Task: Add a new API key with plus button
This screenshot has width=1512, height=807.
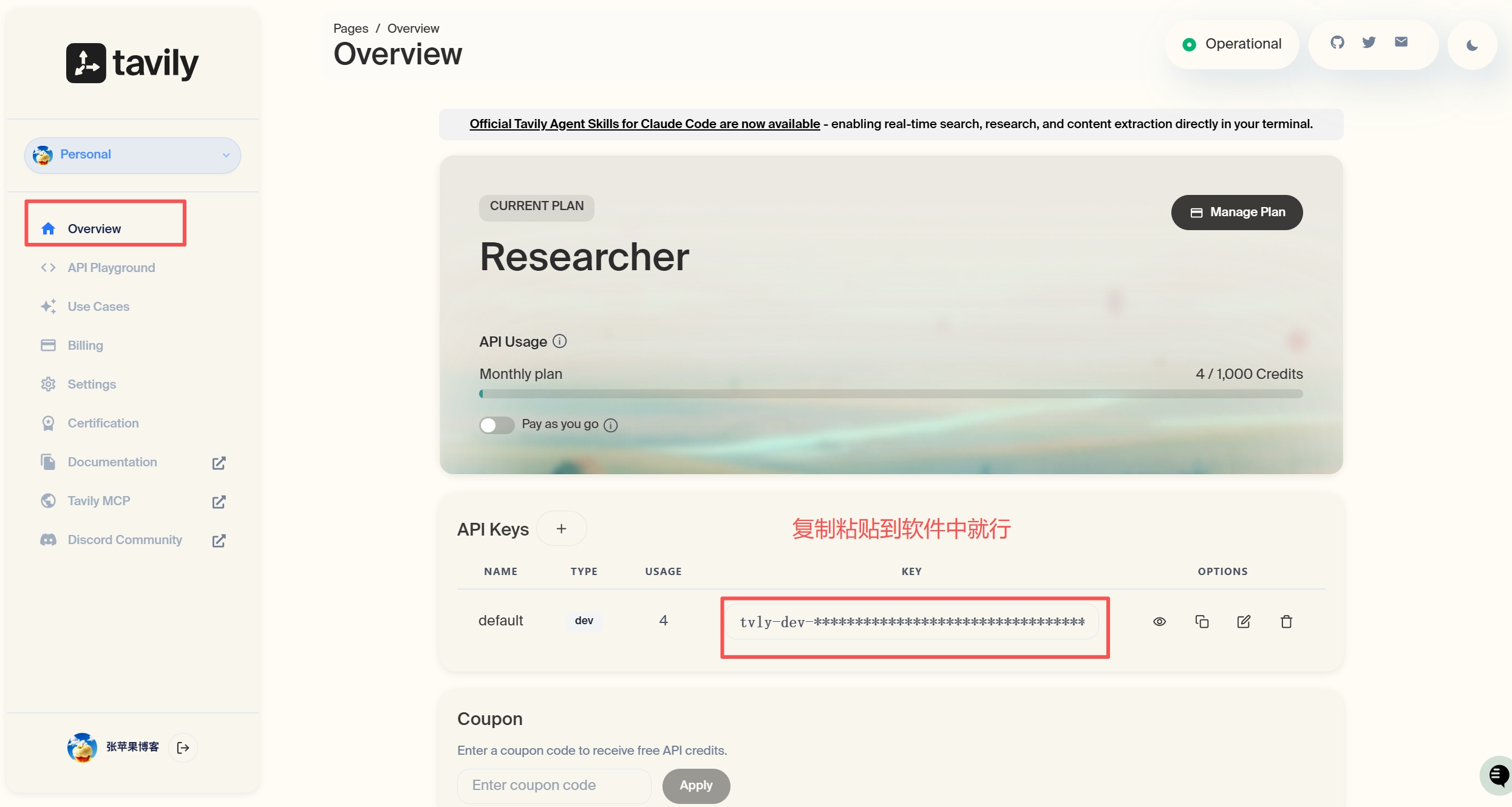Action: tap(562, 529)
